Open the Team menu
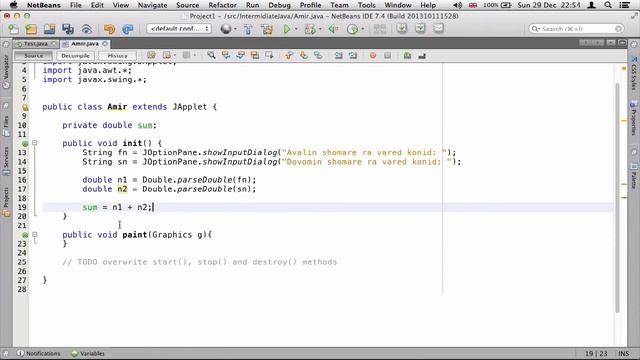The image size is (640, 360). click(x=339, y=5)
